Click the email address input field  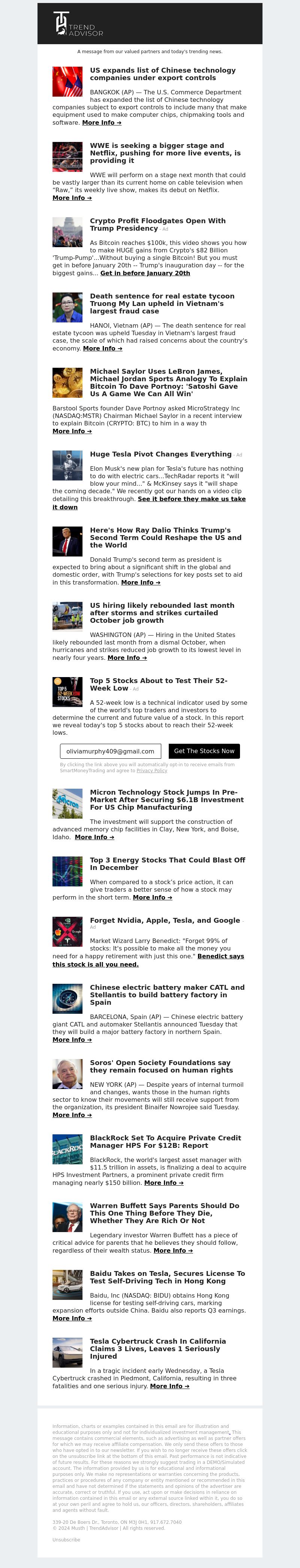point(110,751)
